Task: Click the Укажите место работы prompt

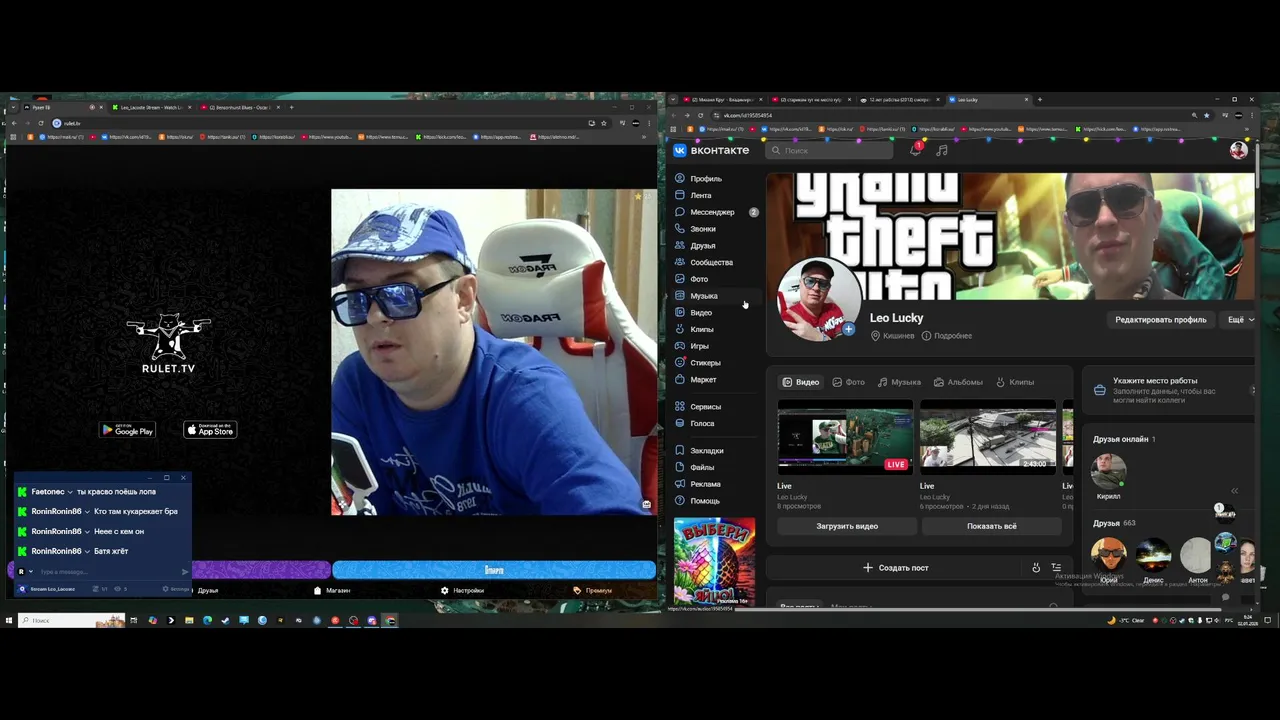Action: click(1168, 390)
